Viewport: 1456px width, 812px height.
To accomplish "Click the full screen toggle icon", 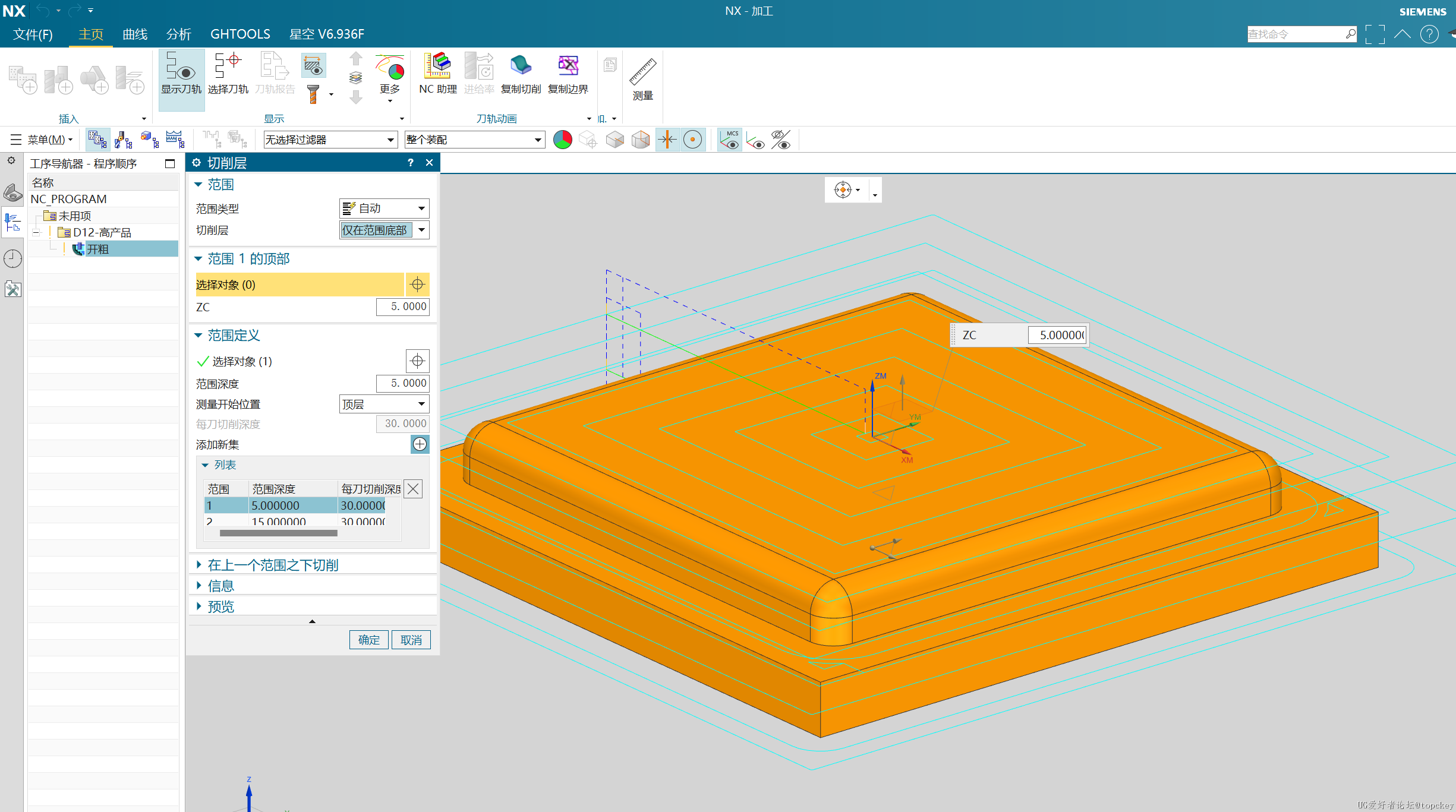I will coord(1375,34).
